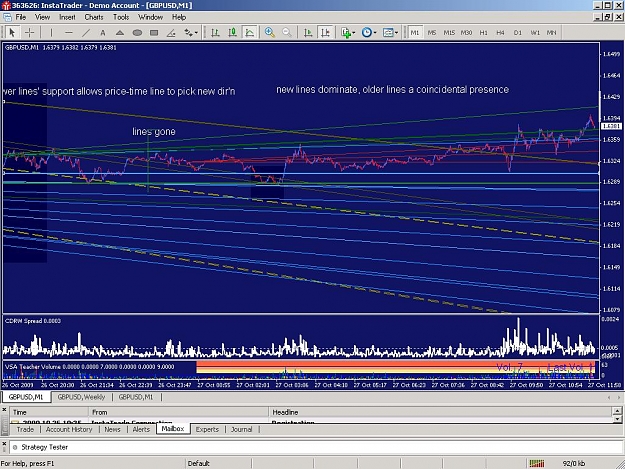Viewport: 625px width, 469px height.
Task: Select the Trendline by angle tool
Action: (171, 32)
